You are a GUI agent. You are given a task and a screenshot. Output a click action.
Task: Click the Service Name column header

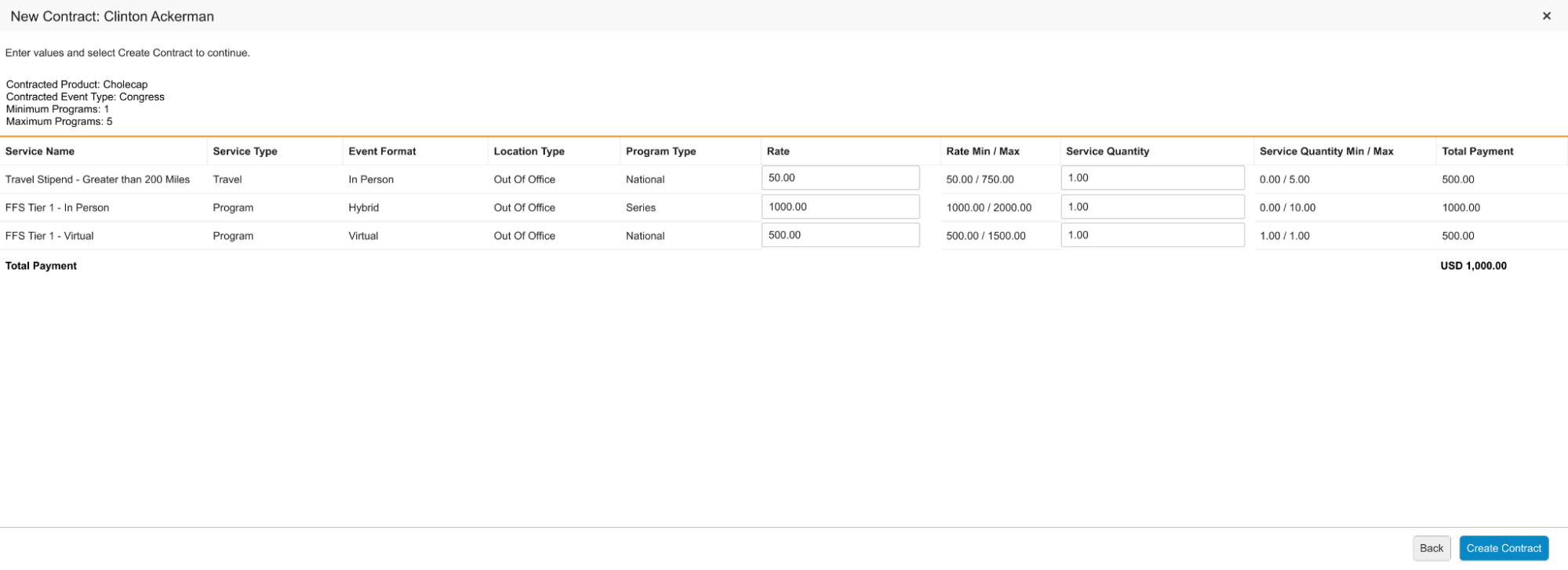pos(40,151)
